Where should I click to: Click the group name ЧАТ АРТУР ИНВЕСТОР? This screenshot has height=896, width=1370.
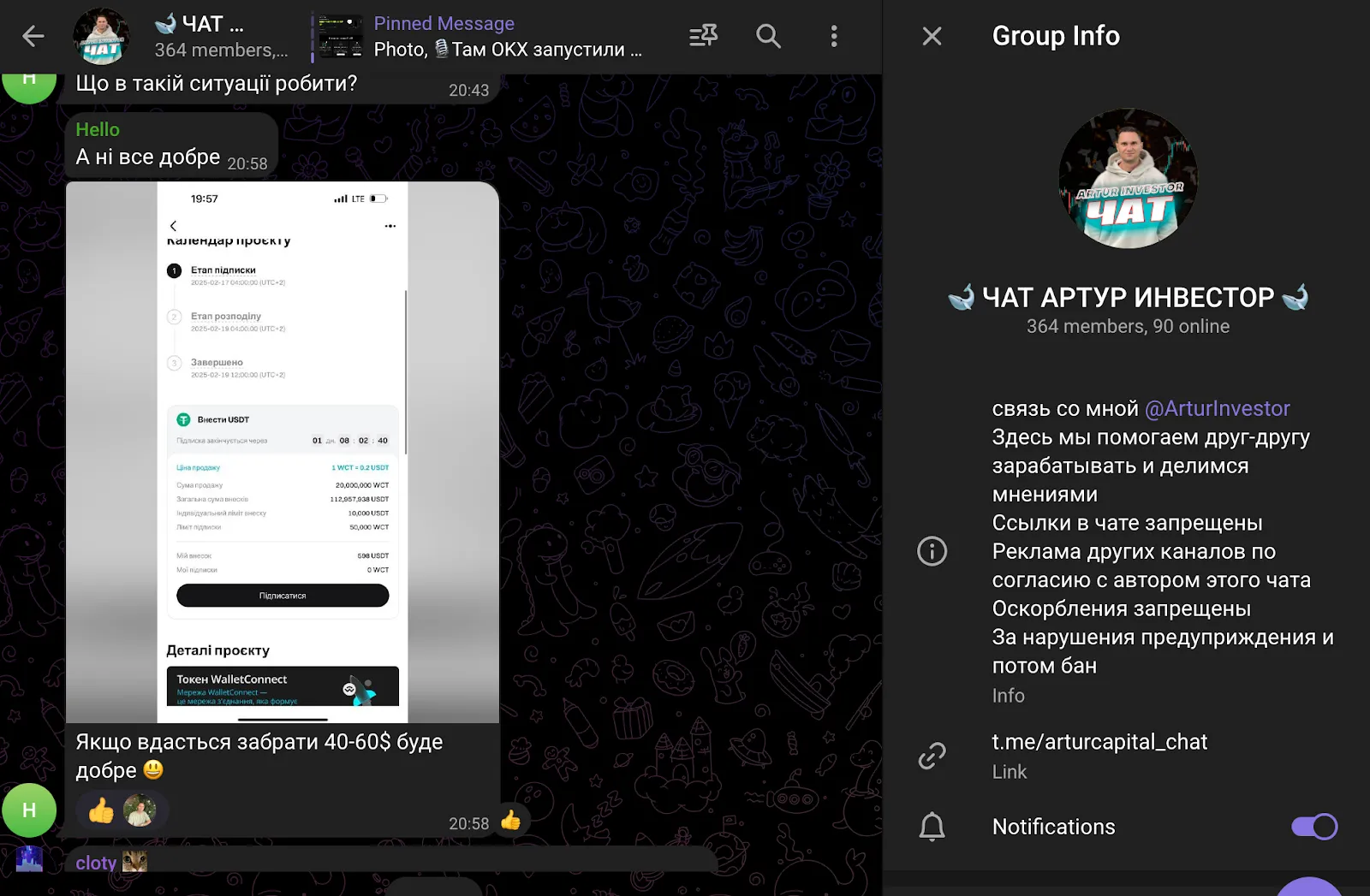point(1128,297)
